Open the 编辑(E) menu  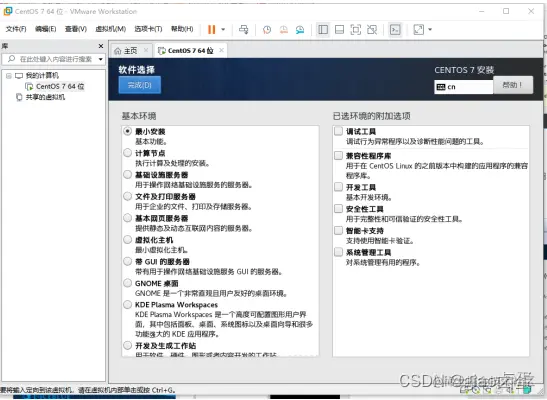pyautogui.click(x=45, y=29)
